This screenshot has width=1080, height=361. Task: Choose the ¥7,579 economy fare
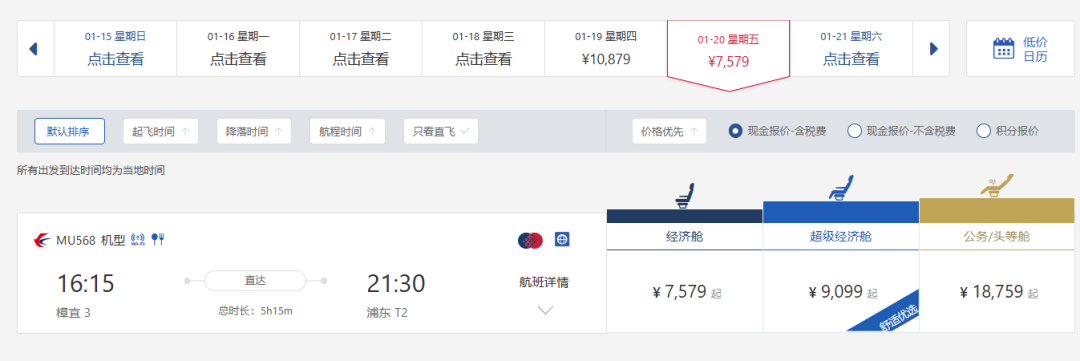tap(685, 292)
